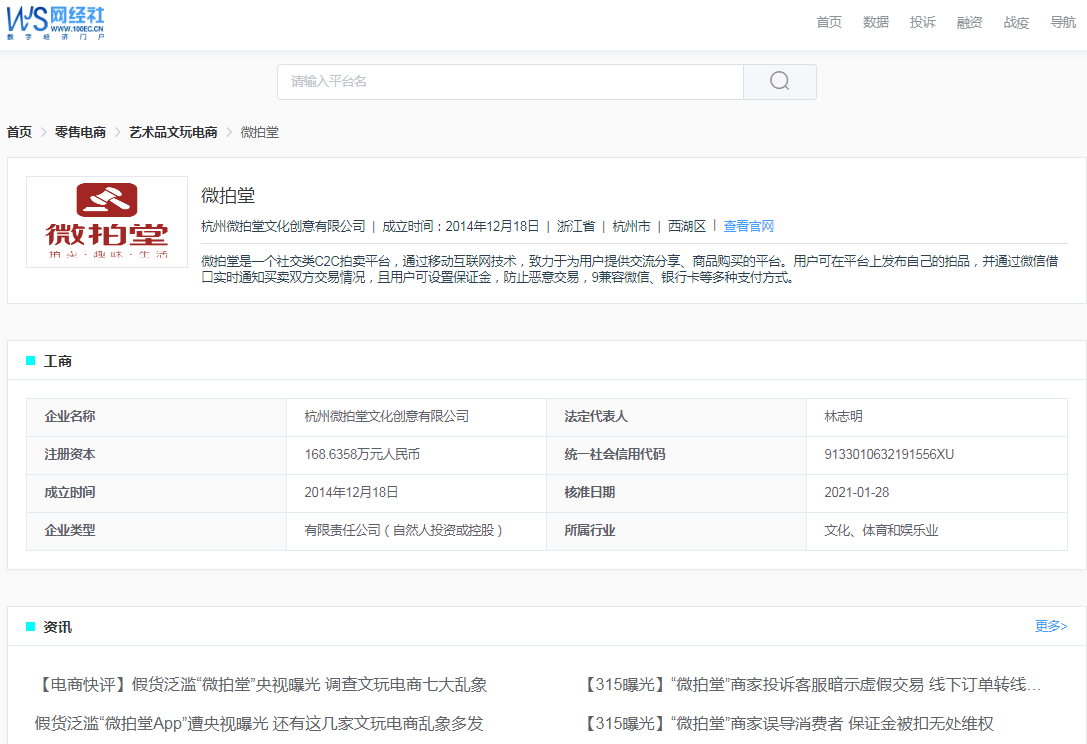Click the 首页 breadcrumb link

pyautogui.click(x=19, y=132)
